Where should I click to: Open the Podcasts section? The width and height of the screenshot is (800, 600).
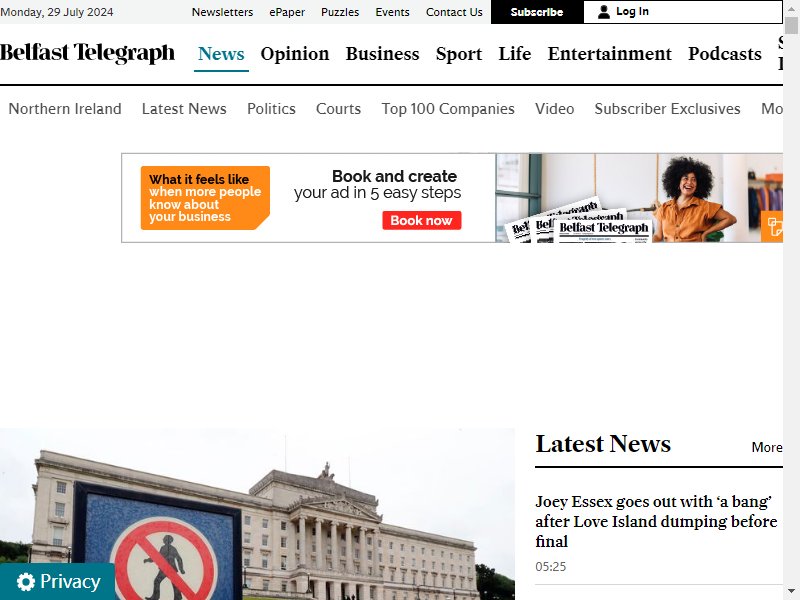click(724, 54)
